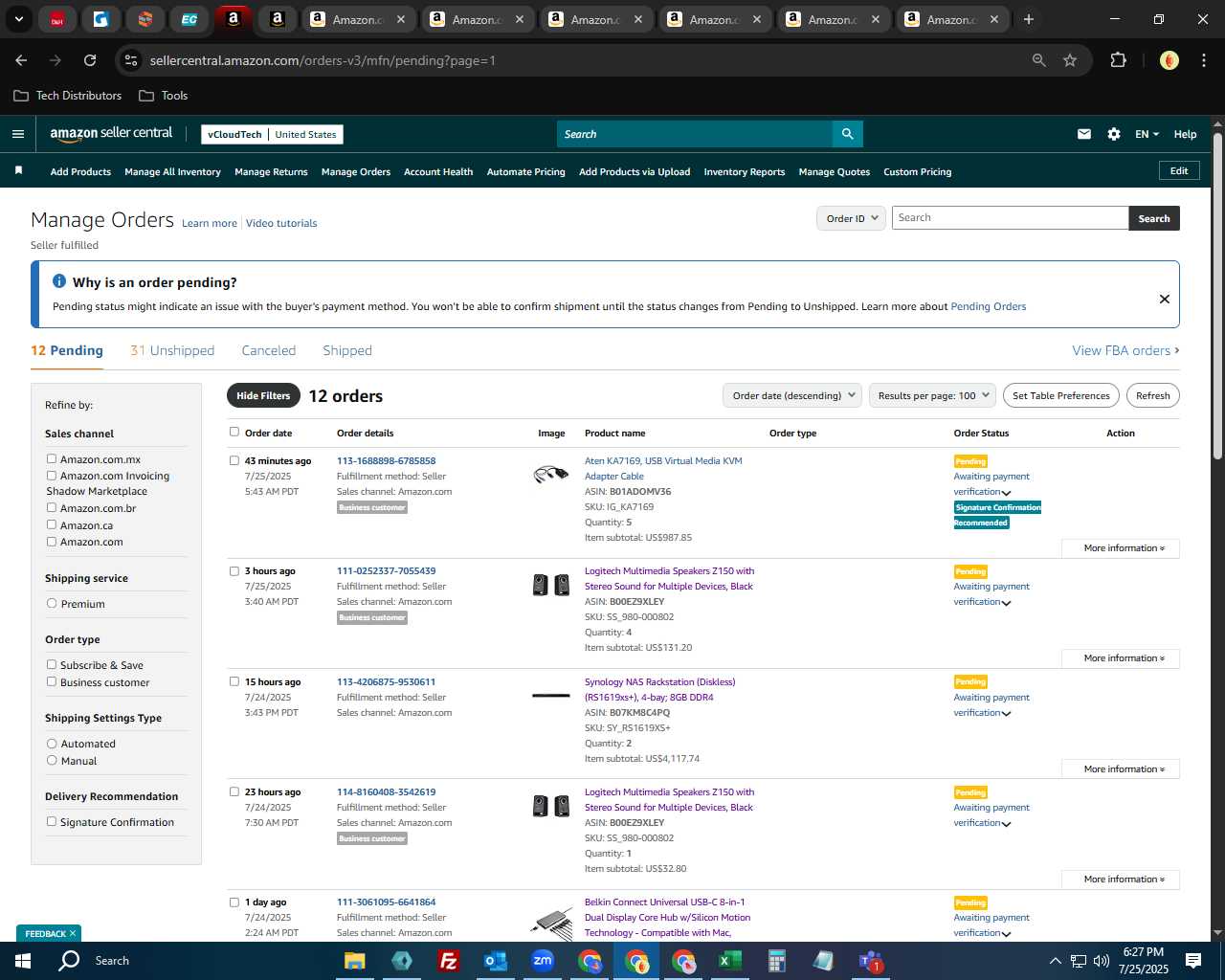This screenshot has width=1225, height=980.
Task: Open the browser extensions puzzle icon
Action: coord(1118,60)
